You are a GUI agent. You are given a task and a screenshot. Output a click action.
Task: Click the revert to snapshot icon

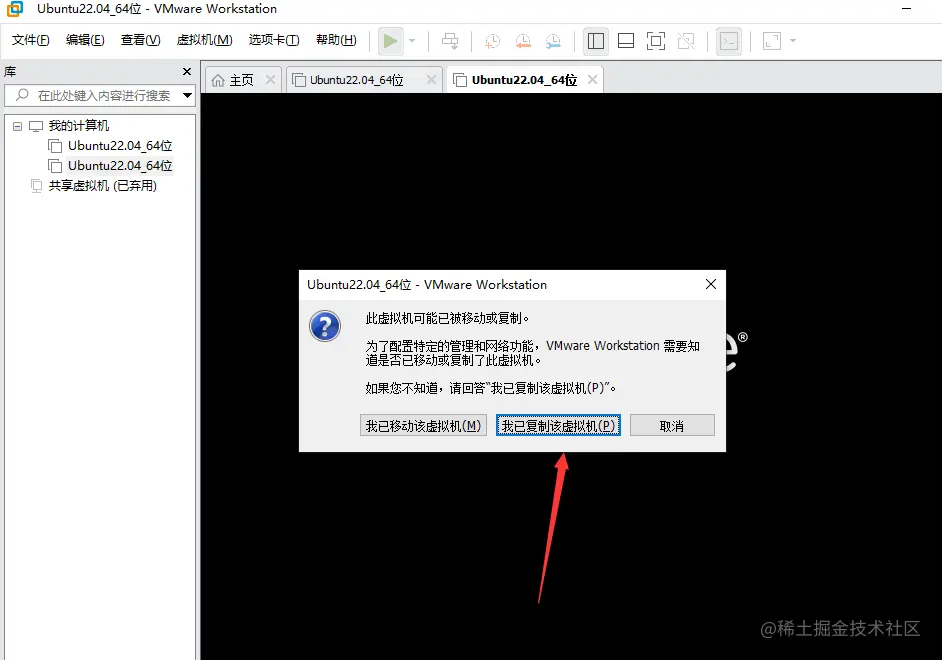tap(523, 41)
